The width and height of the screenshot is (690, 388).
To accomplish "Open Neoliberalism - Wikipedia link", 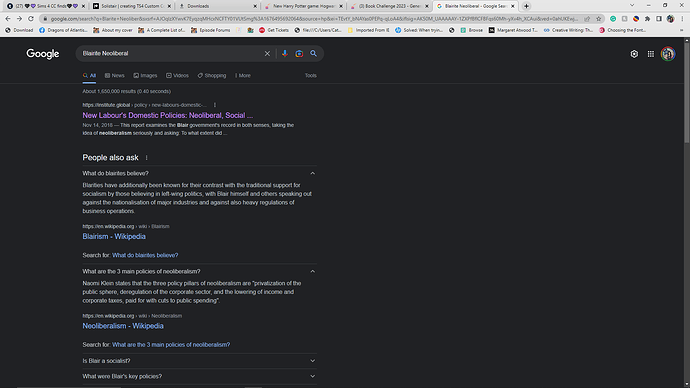I will (x=123, y=326).
